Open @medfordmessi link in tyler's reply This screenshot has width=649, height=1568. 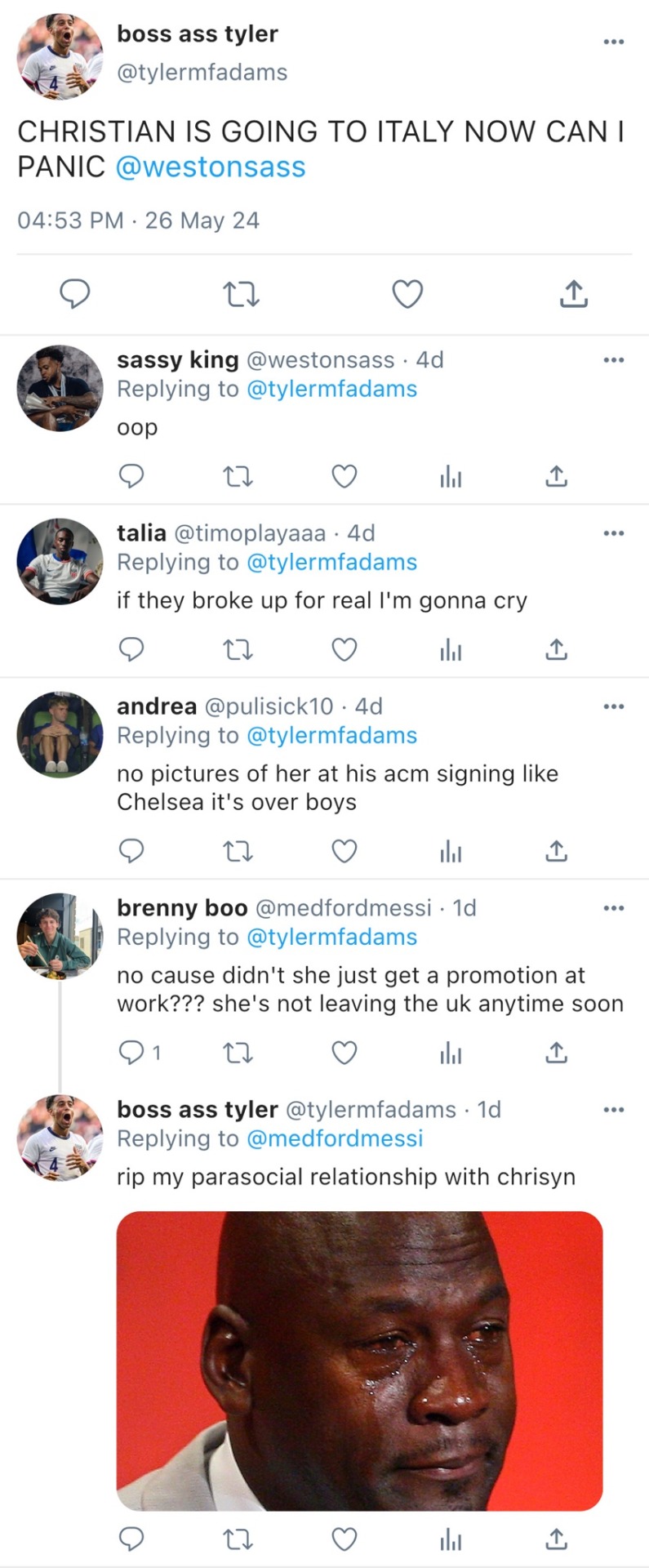(335, 1138)
